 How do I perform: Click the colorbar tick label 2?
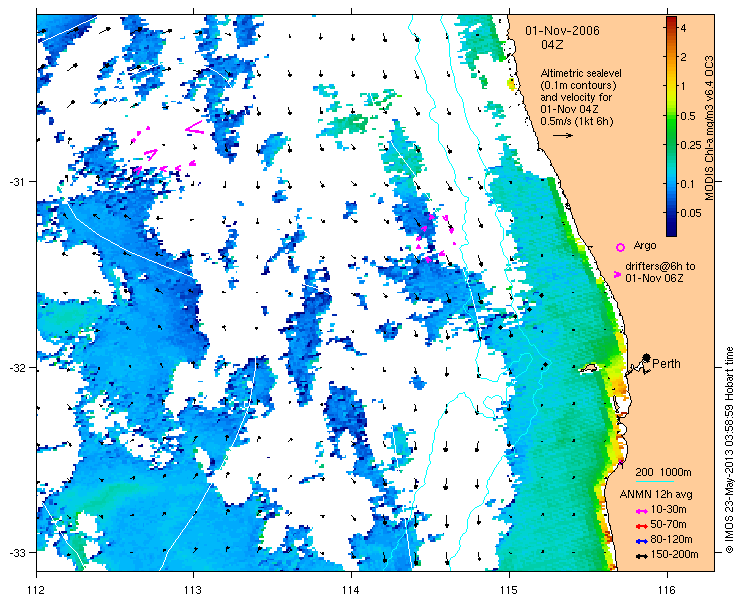tap(683, 57)
